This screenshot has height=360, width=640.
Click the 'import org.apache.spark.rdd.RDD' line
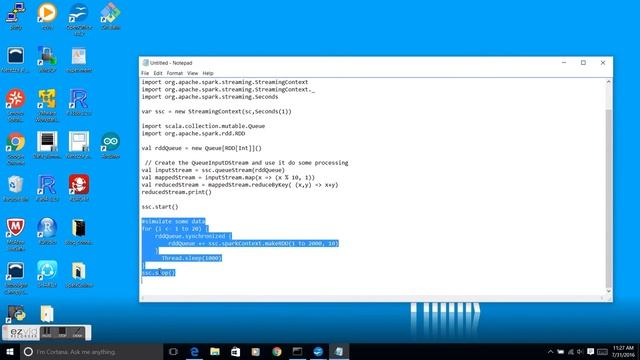click(x=193, y=133)
